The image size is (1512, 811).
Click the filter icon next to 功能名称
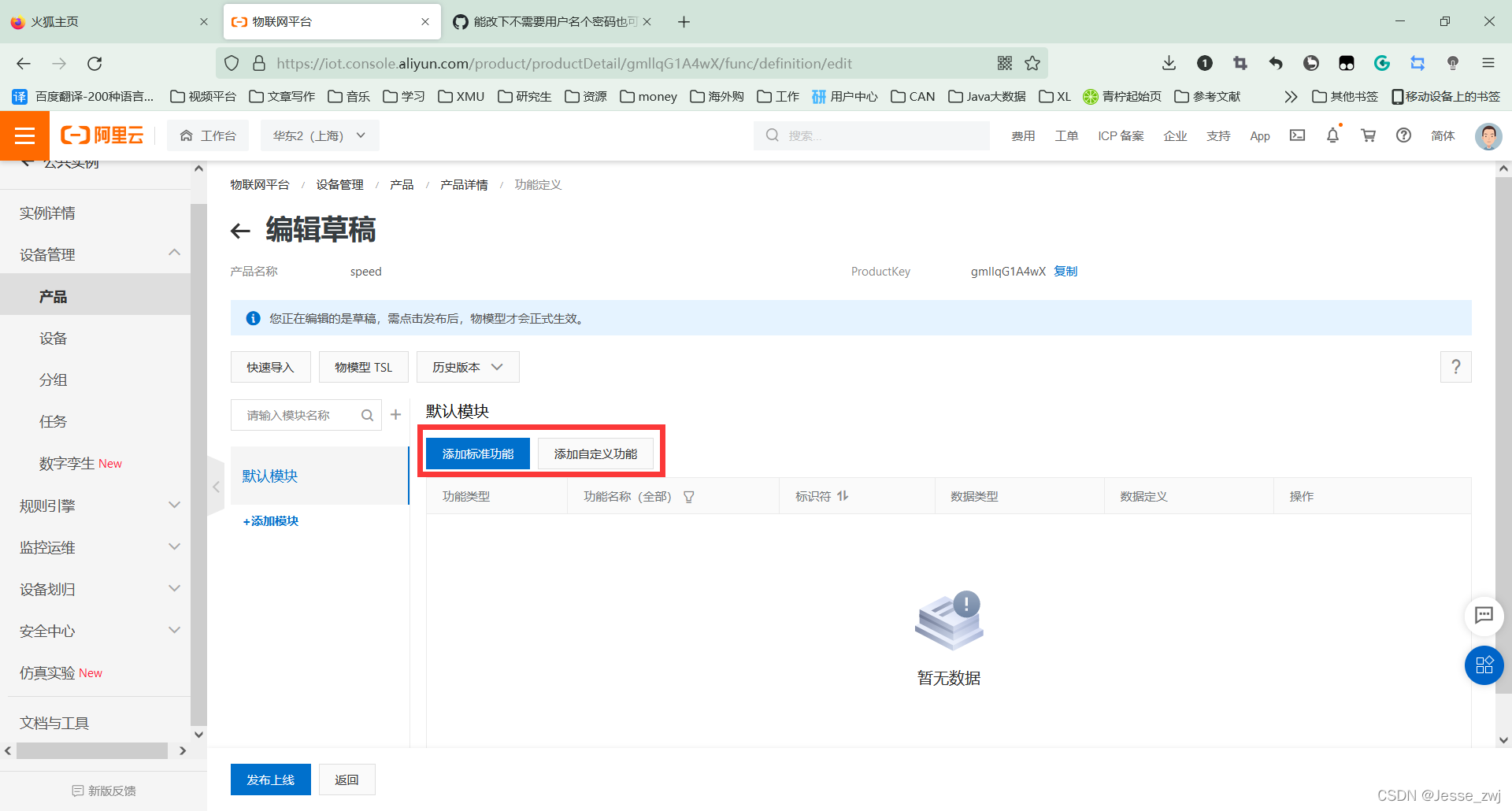(x=689, y=497)
